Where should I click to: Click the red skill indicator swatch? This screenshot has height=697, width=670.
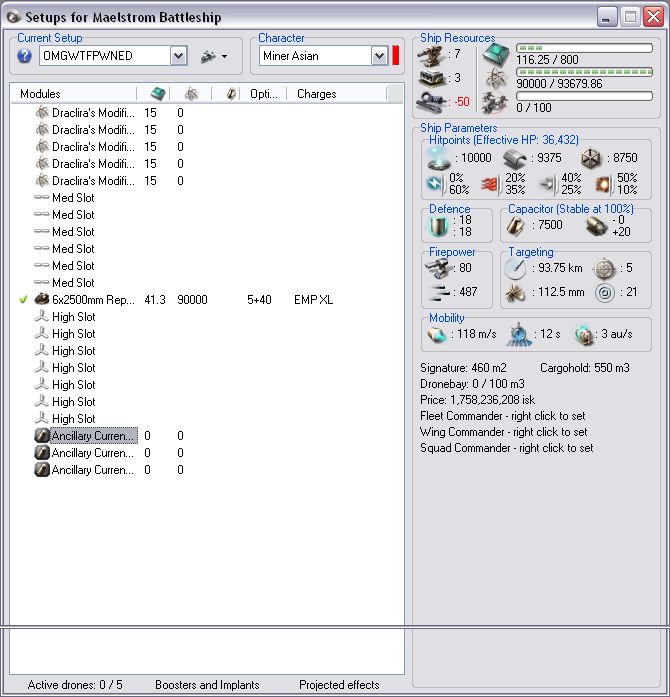pos(396,56)
